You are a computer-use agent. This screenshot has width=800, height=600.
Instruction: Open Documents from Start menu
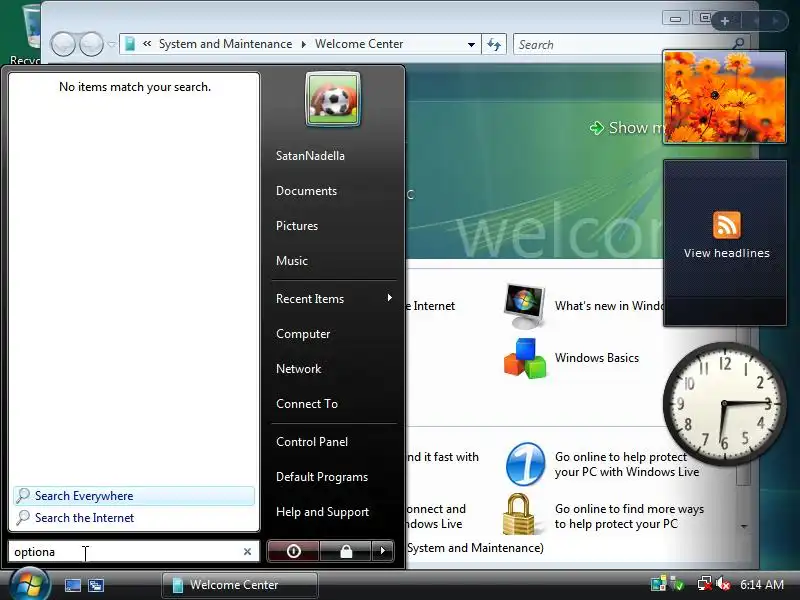pyautogui.click(x=307, y=191)
